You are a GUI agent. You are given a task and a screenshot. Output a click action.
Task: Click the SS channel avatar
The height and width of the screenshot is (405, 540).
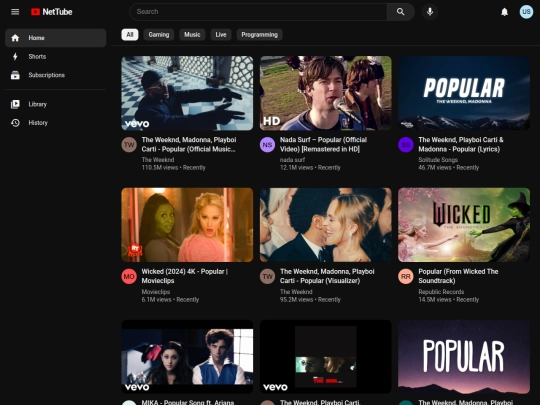(406, 145)
